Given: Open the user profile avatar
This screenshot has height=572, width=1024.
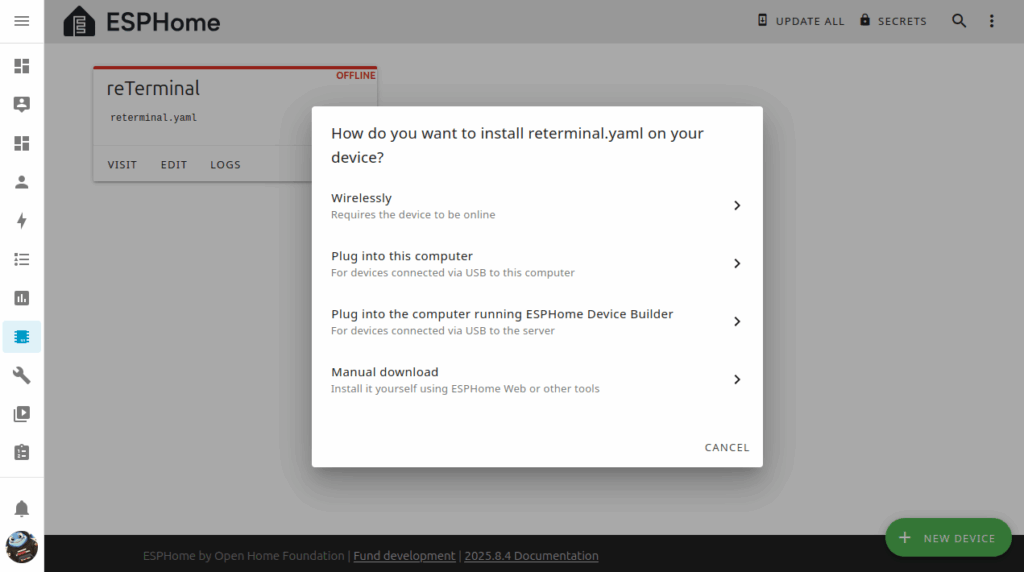Looking at the screenshot, I should pyautogui.click(x=22, y=547).
